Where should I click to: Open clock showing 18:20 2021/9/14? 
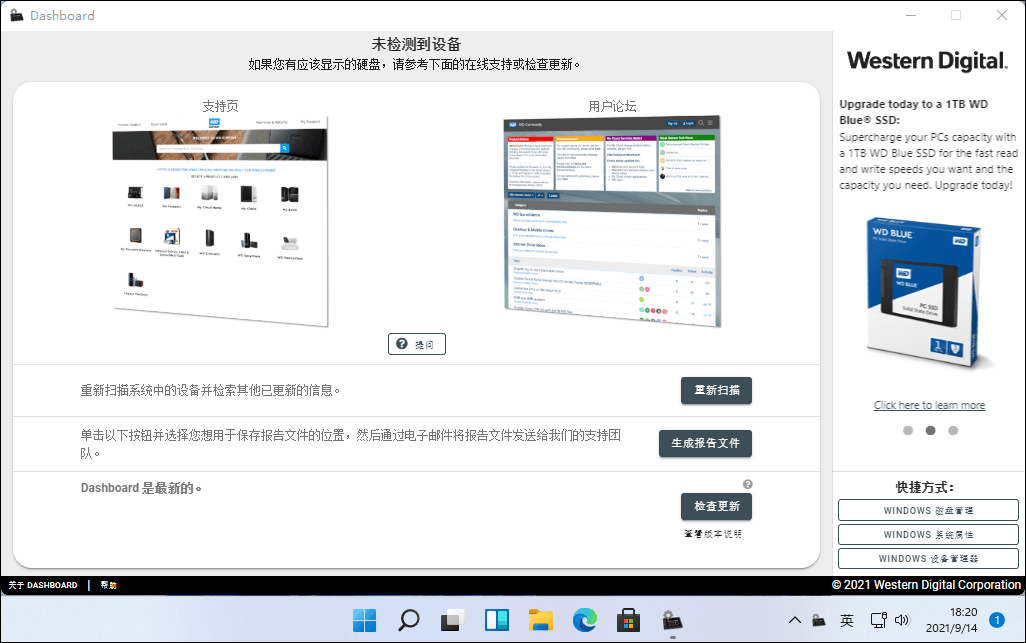(x=951, y=620)
